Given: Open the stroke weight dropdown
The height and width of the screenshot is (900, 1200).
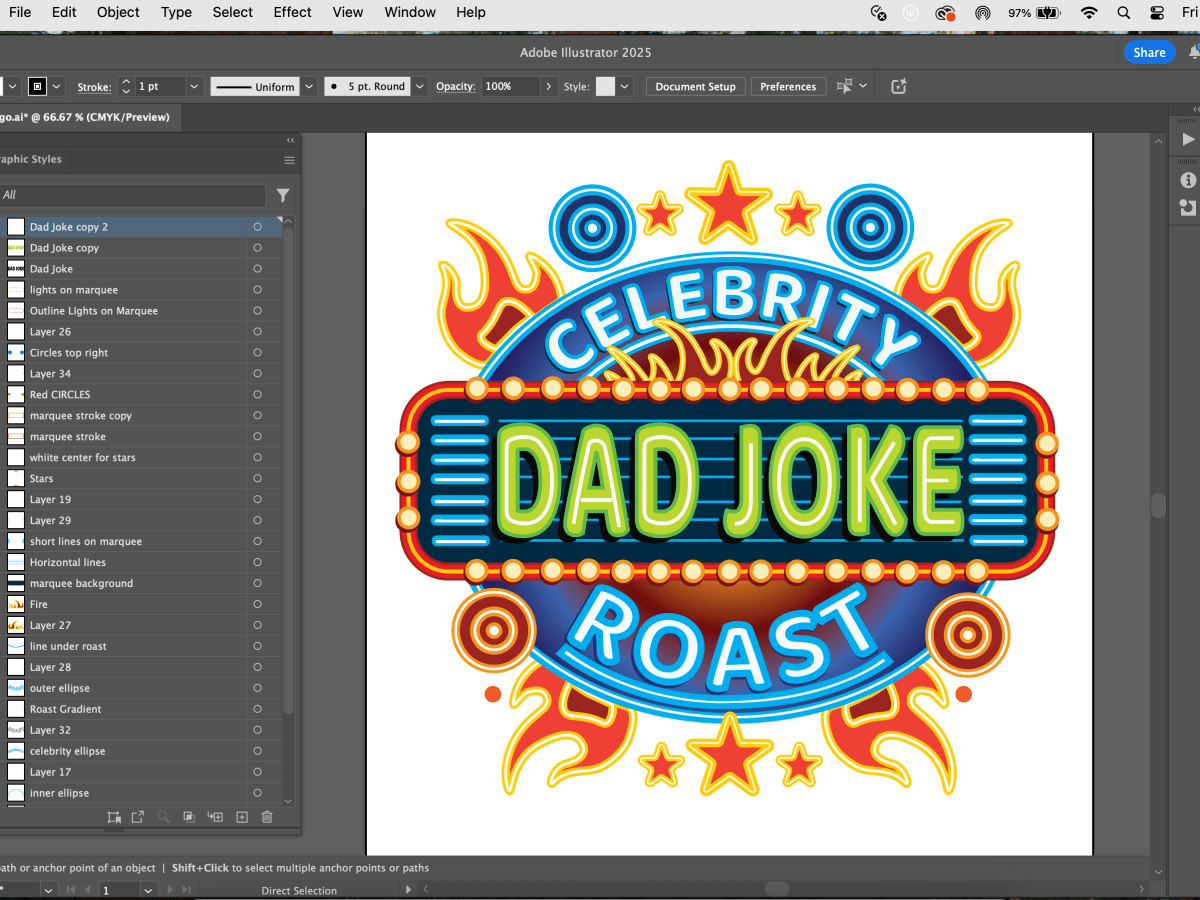Looking at the screenshot, I should 194,87.
